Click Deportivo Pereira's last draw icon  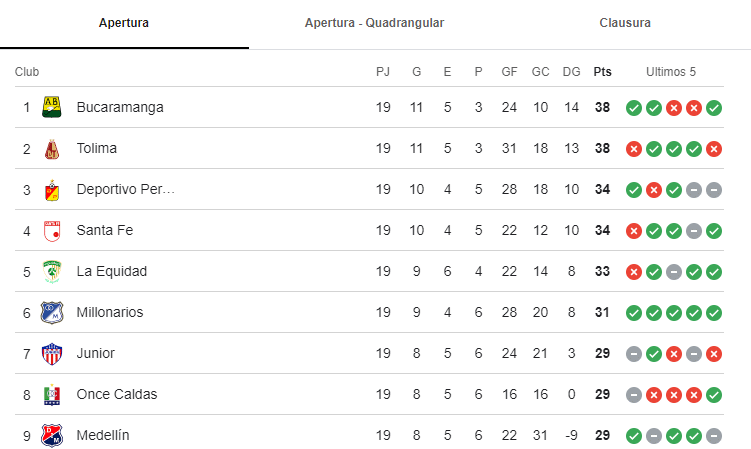[x=714, y=190]
